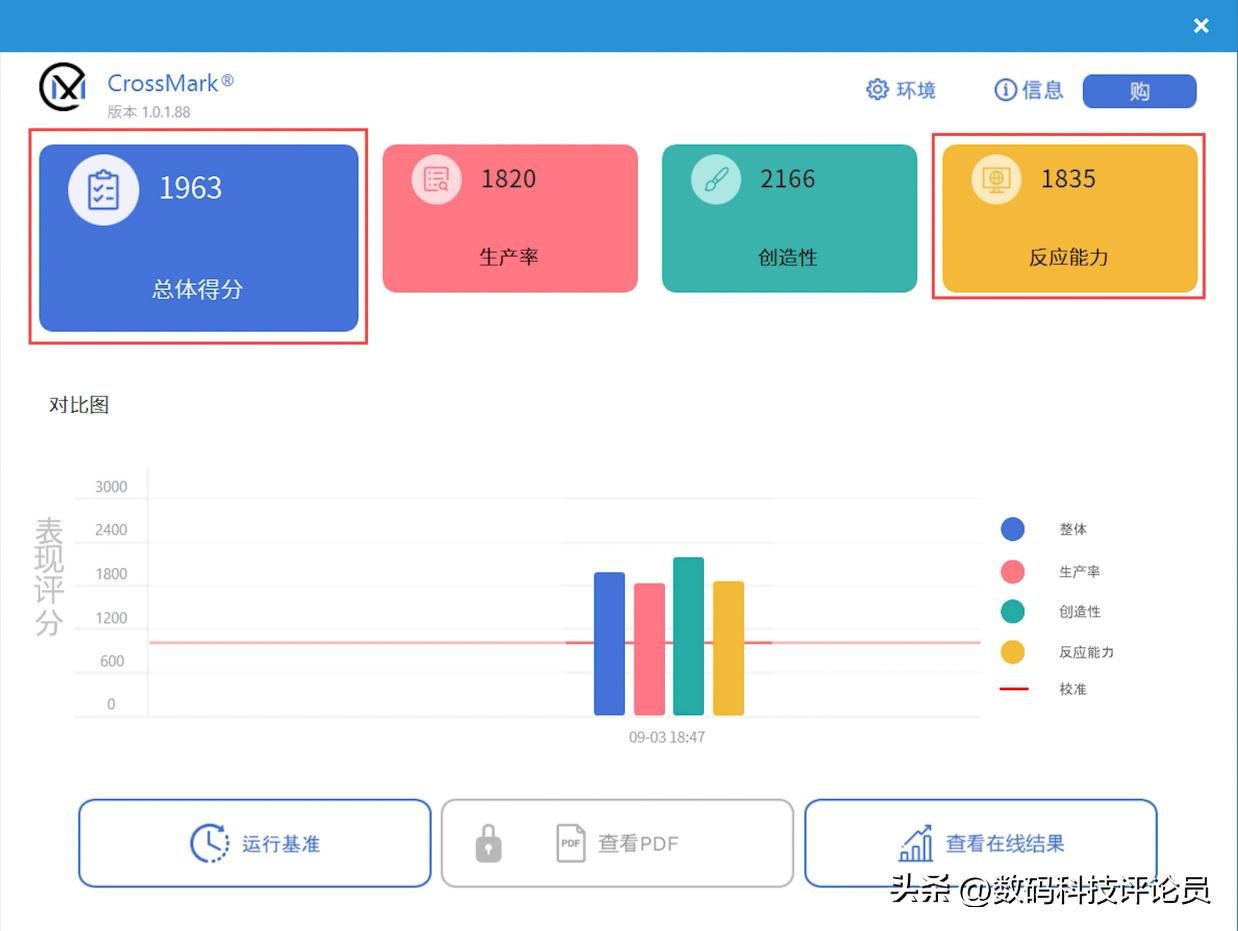Click the CrossMark logo icon
Screen dimensions: 1238x931
pyautogui.click(x=61, y=88)
